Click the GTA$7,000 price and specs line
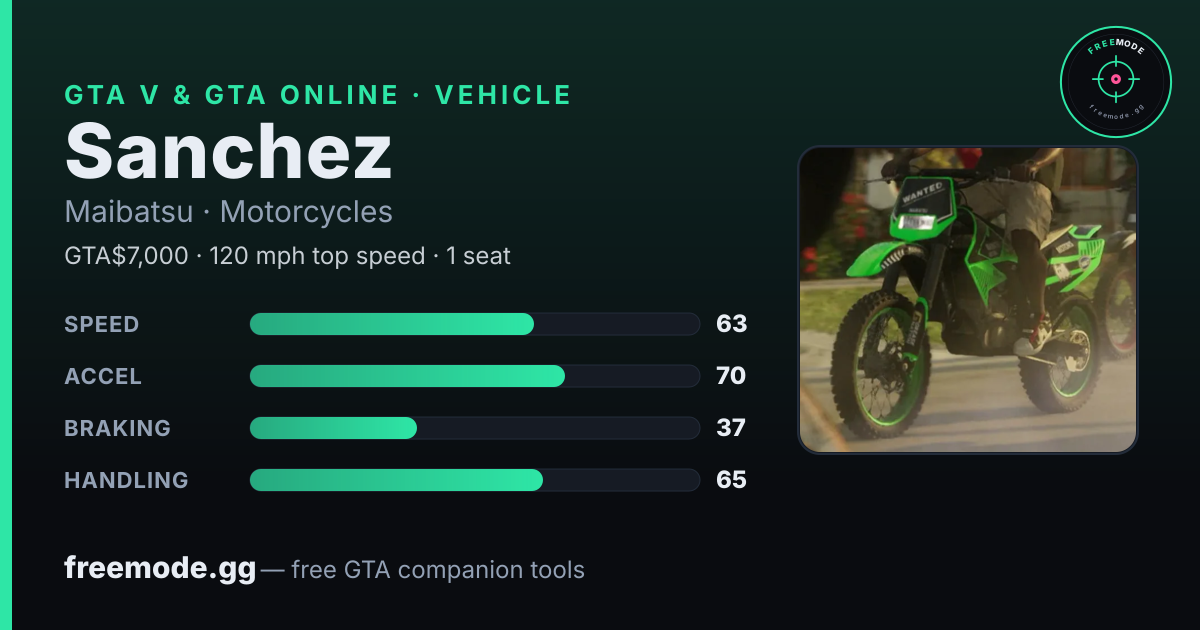Viewport: 1200px width, 630px height. [x=287, y=256]
